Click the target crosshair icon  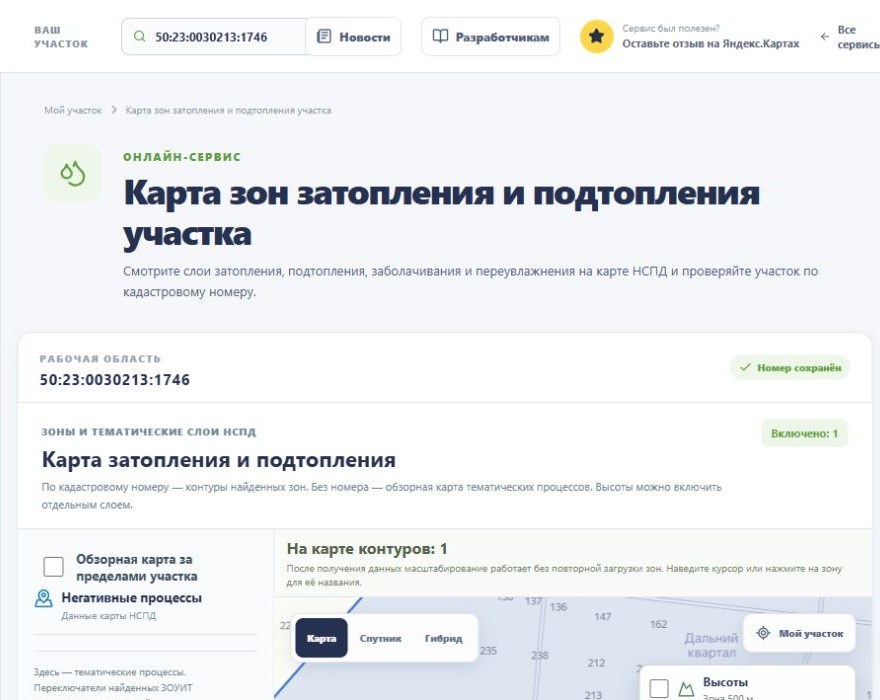(763, 633)
